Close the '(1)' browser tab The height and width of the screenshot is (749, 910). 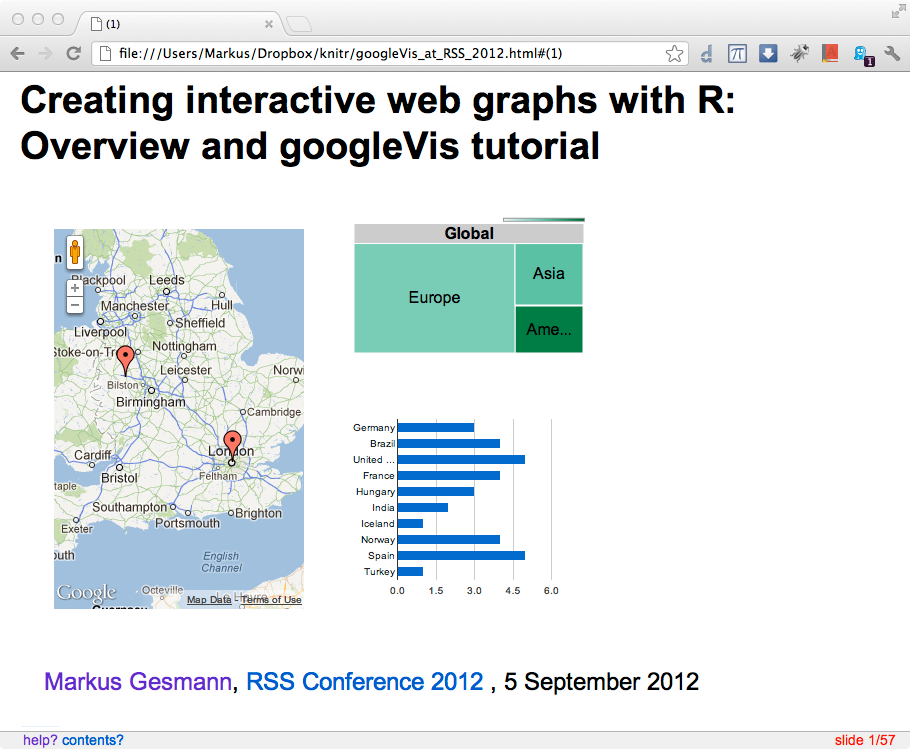click(x=269, y=24)
